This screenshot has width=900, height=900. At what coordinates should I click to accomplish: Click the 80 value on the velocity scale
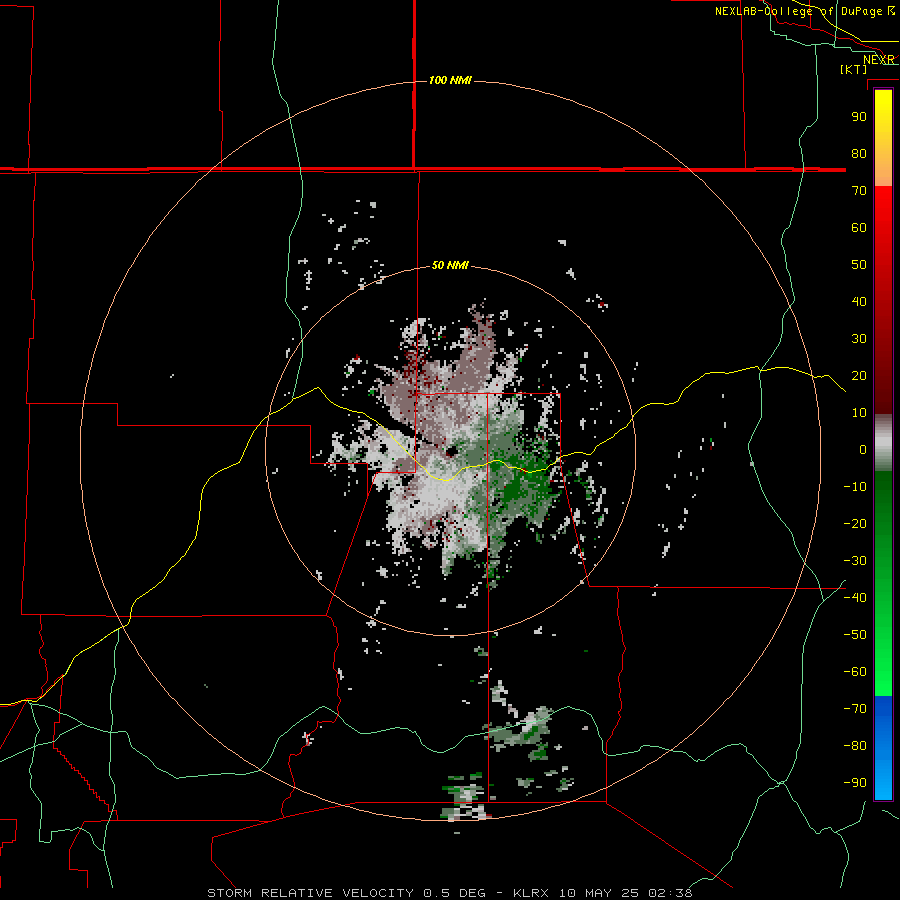(x=859, y=154)
